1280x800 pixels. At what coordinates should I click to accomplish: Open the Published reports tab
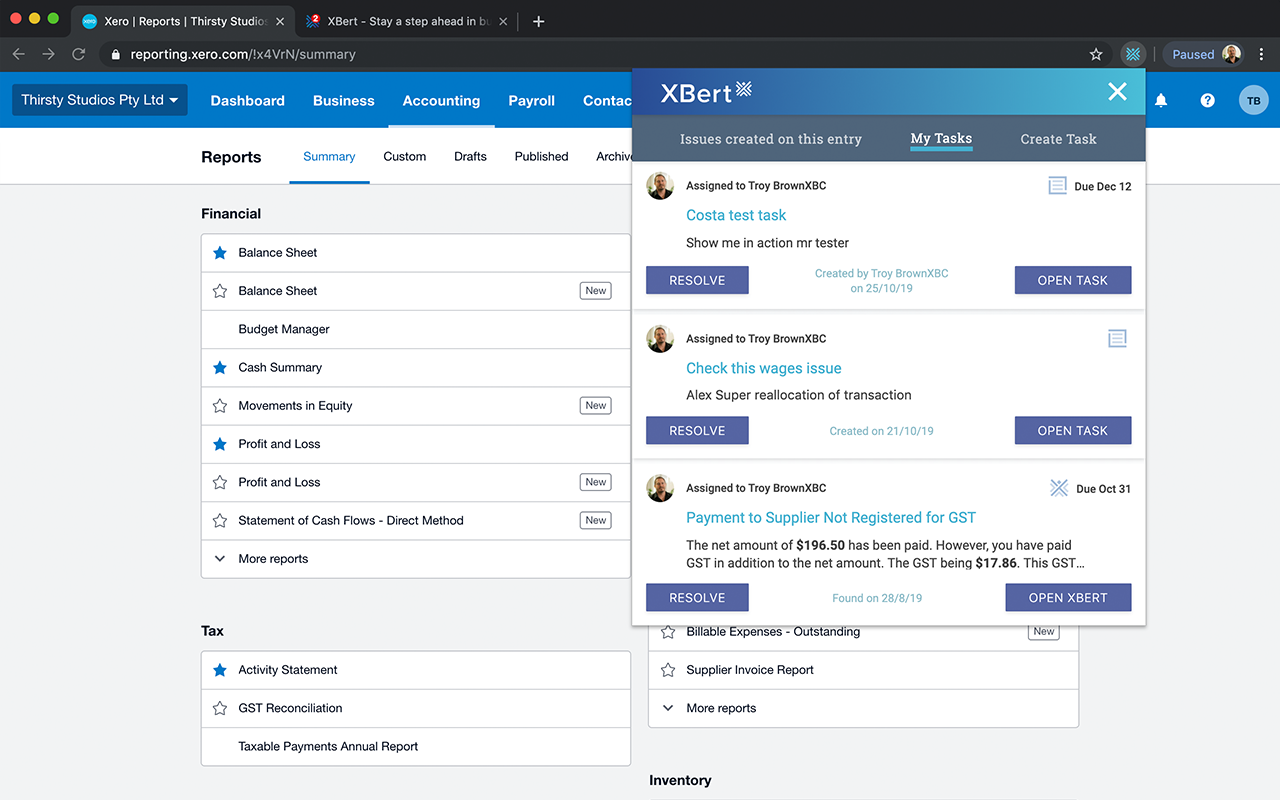point(541,157)
